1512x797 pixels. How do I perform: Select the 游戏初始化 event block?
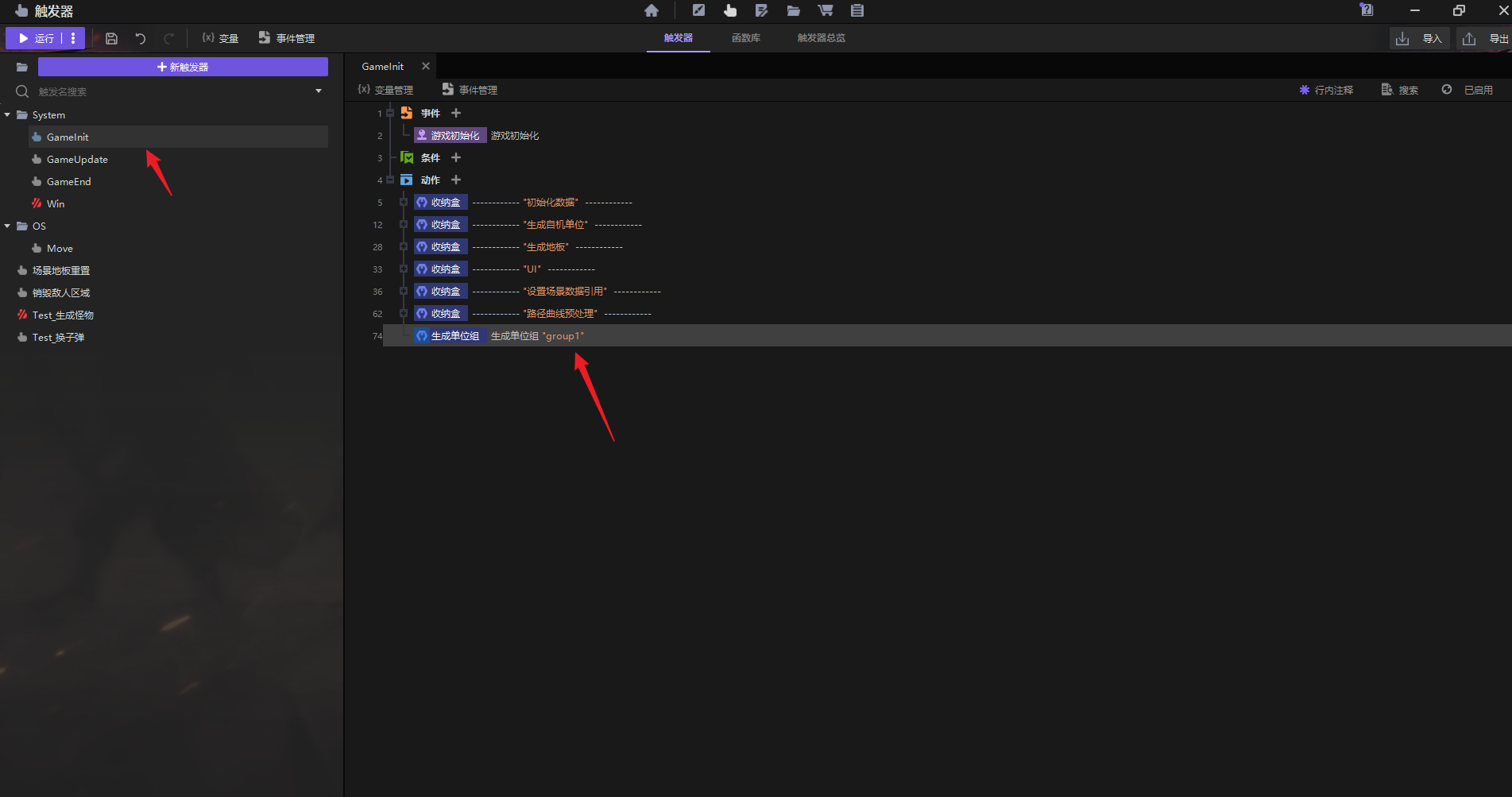tap(450, 135)
